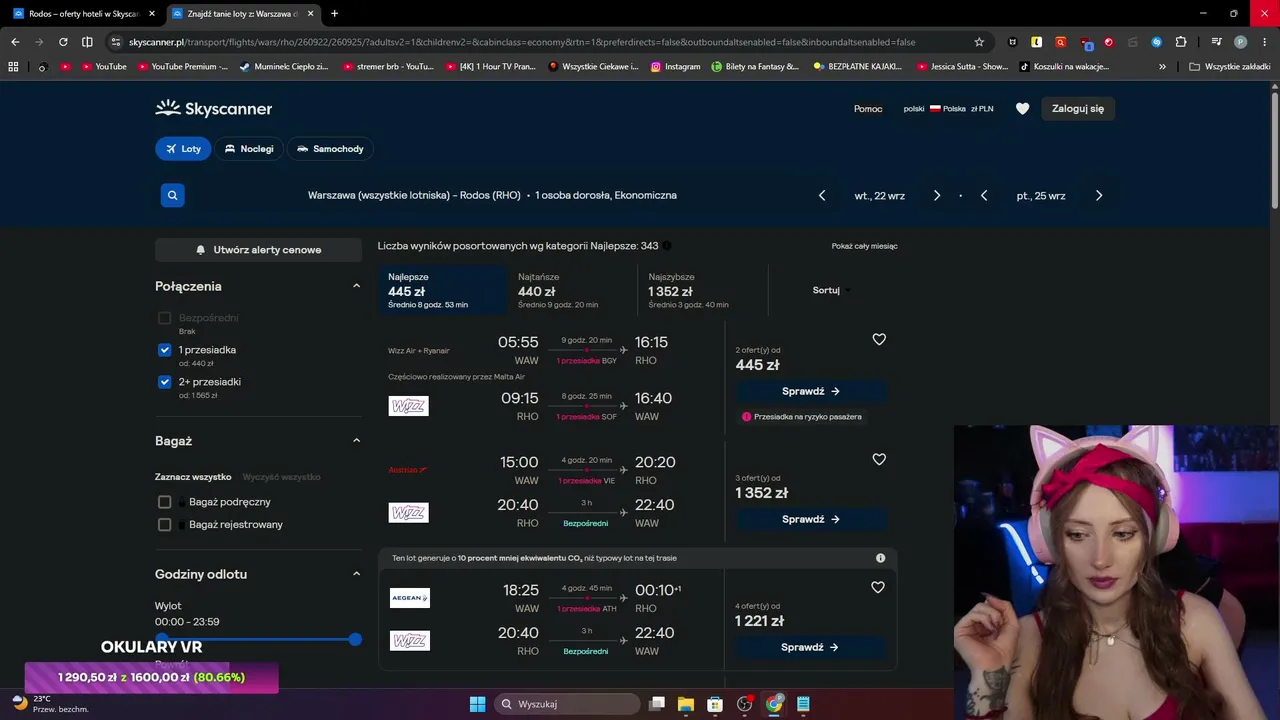This screenshot has height=720, width=1280.
Task: Click the Skyscanner logo
Action: pyautogui.click(x=214, y=108)
